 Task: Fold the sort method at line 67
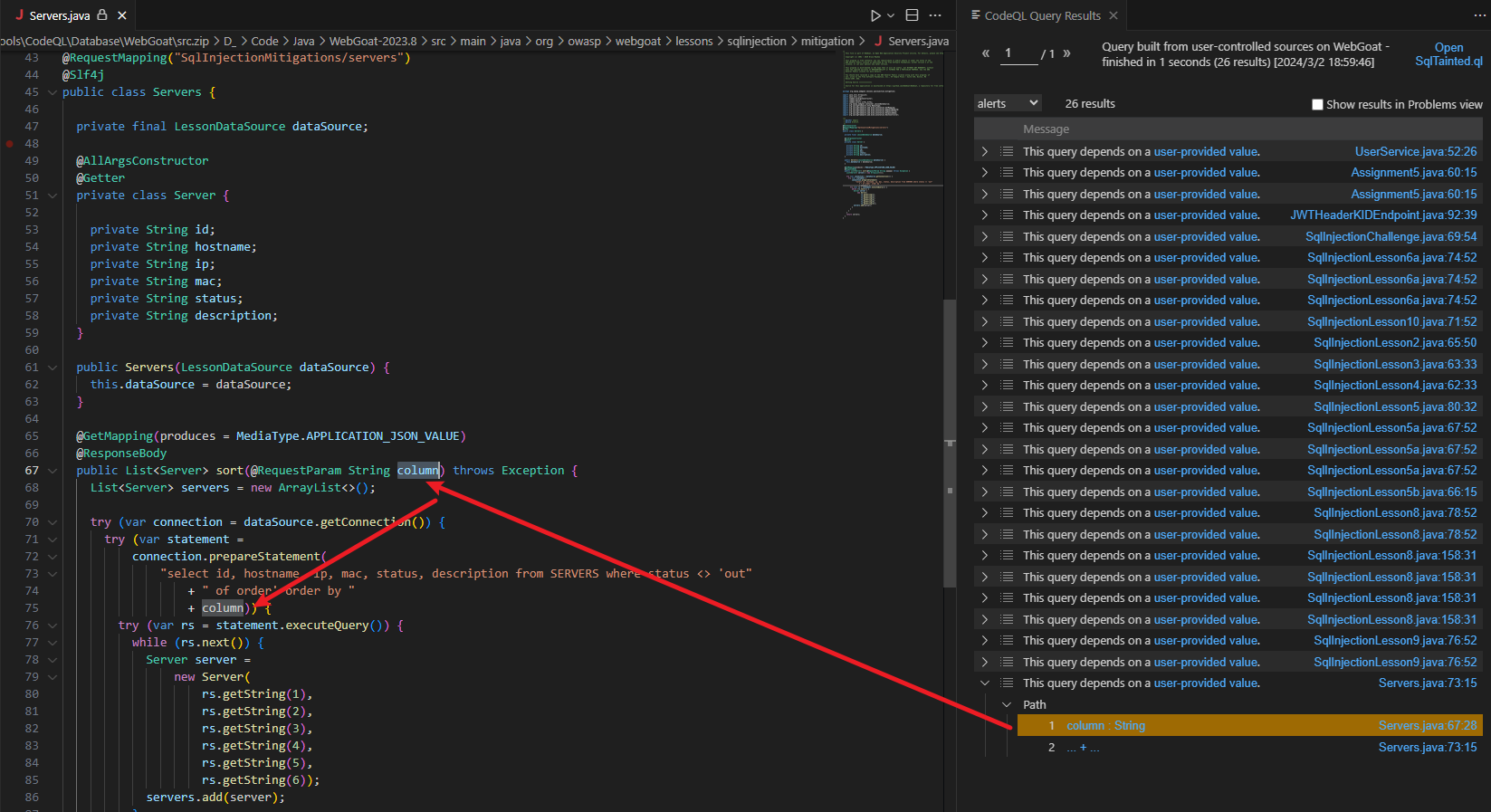(53, 471)
